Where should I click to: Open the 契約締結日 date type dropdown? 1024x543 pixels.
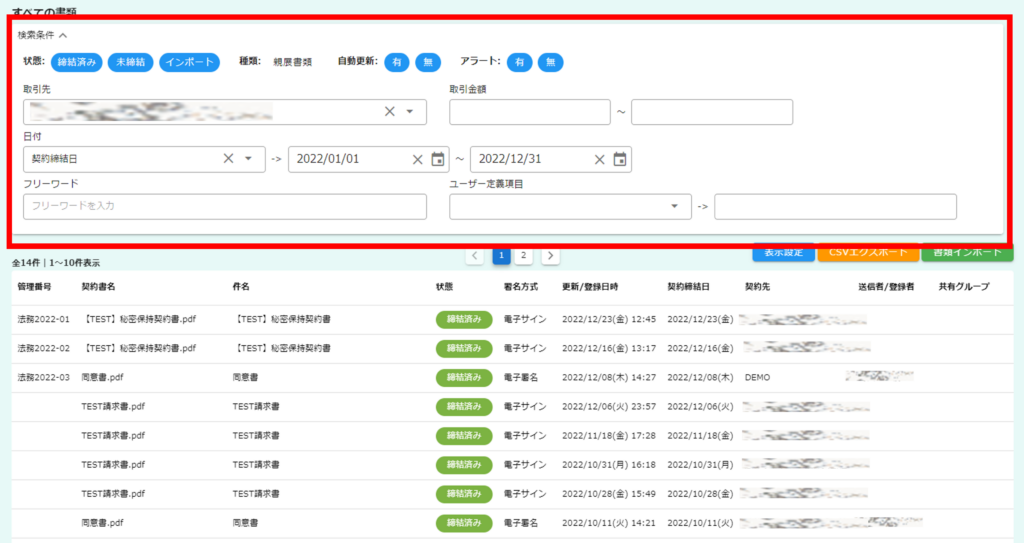(248, 159)
